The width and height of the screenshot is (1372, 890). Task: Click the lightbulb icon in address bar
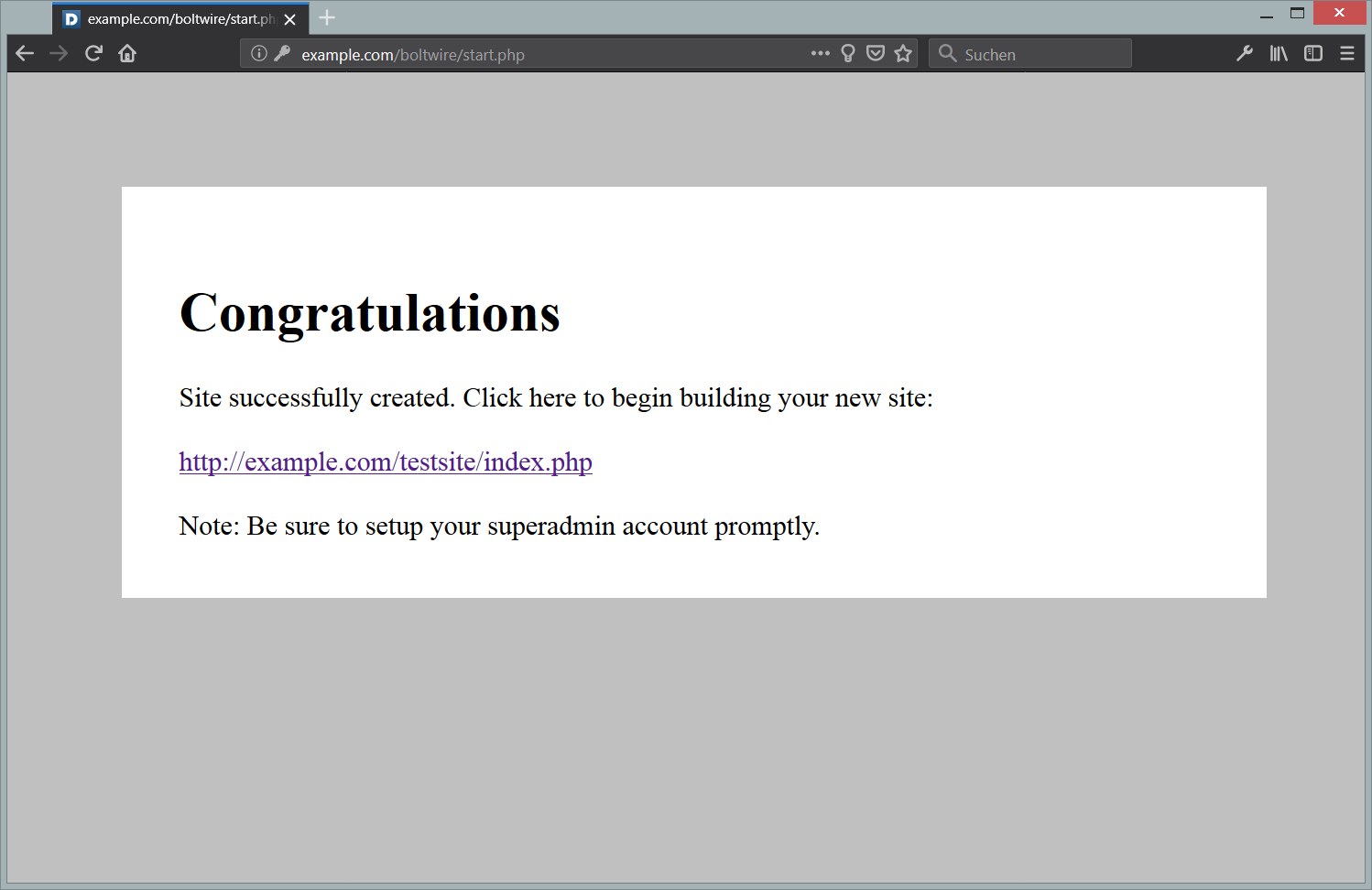pyautogui.click(x=848, y=53)
